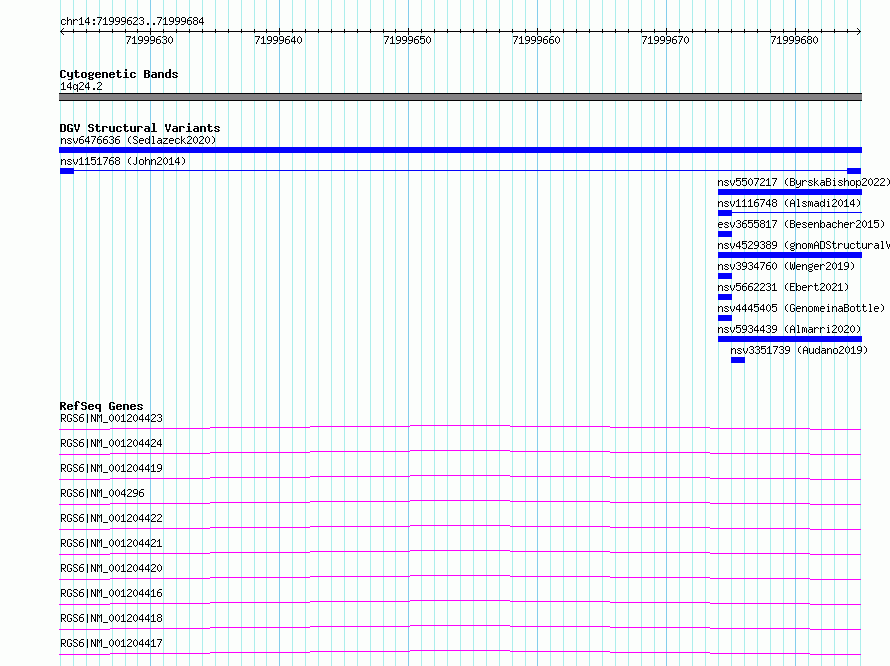
Task: Open variant nsv1151768 (John2014) label
Action: (123, 161)
